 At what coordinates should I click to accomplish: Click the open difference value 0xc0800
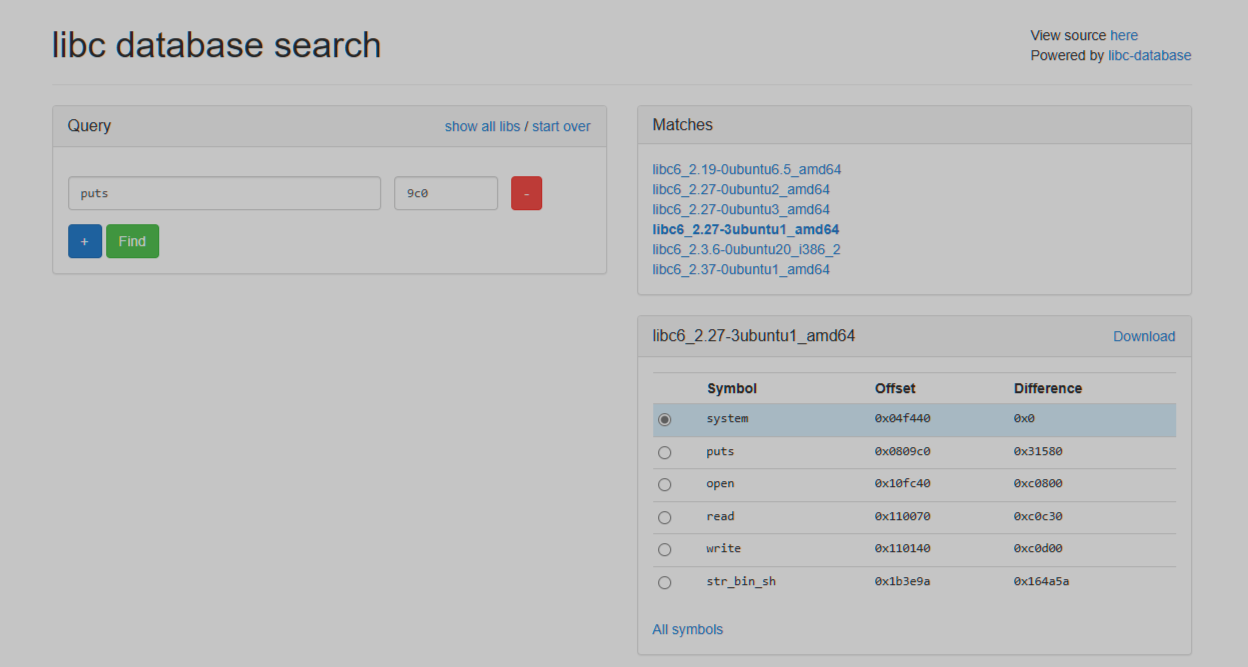tap(1038, 484)
